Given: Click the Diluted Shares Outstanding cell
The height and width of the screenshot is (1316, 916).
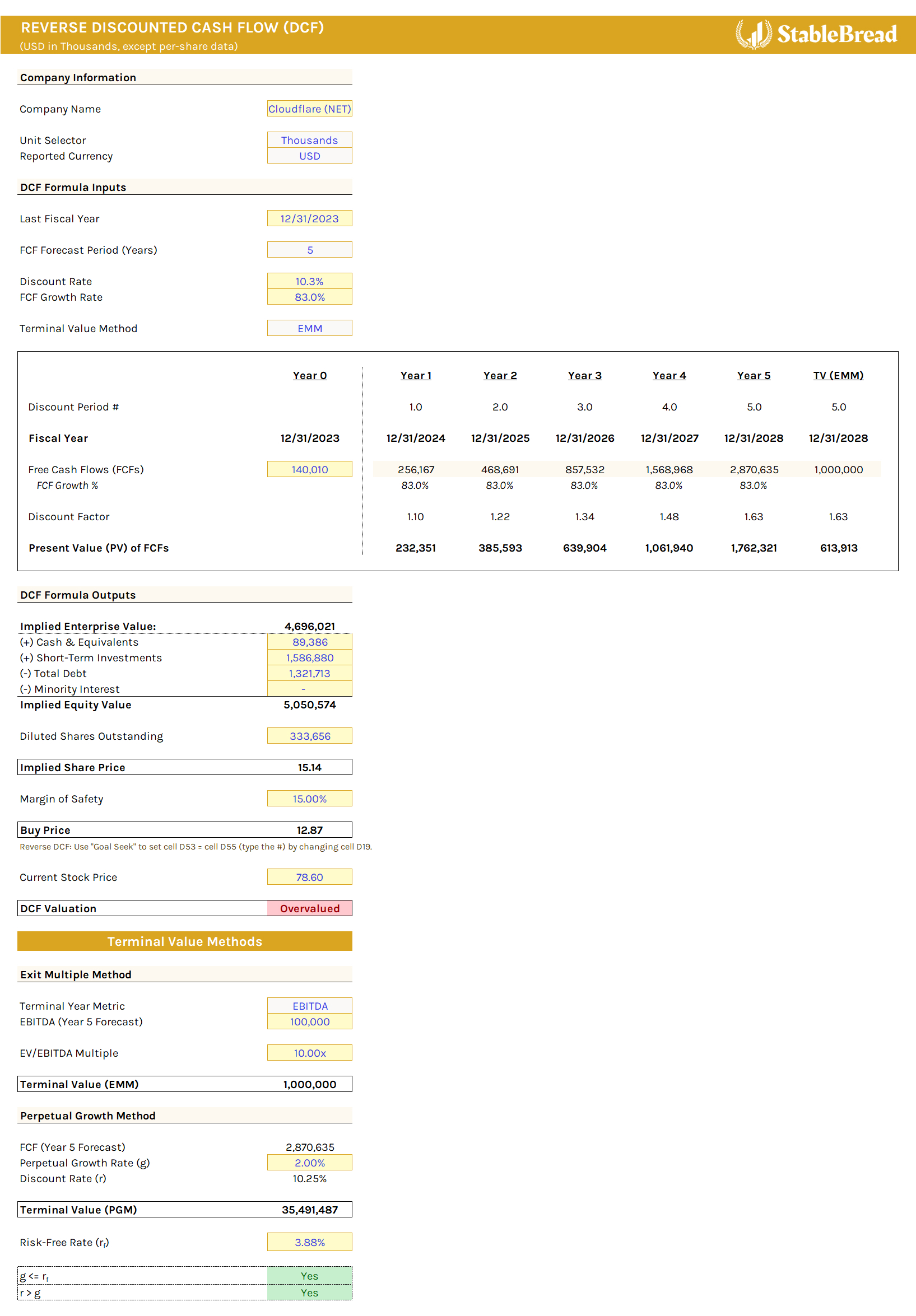Looking at the screenshot, I should (309, 735).
